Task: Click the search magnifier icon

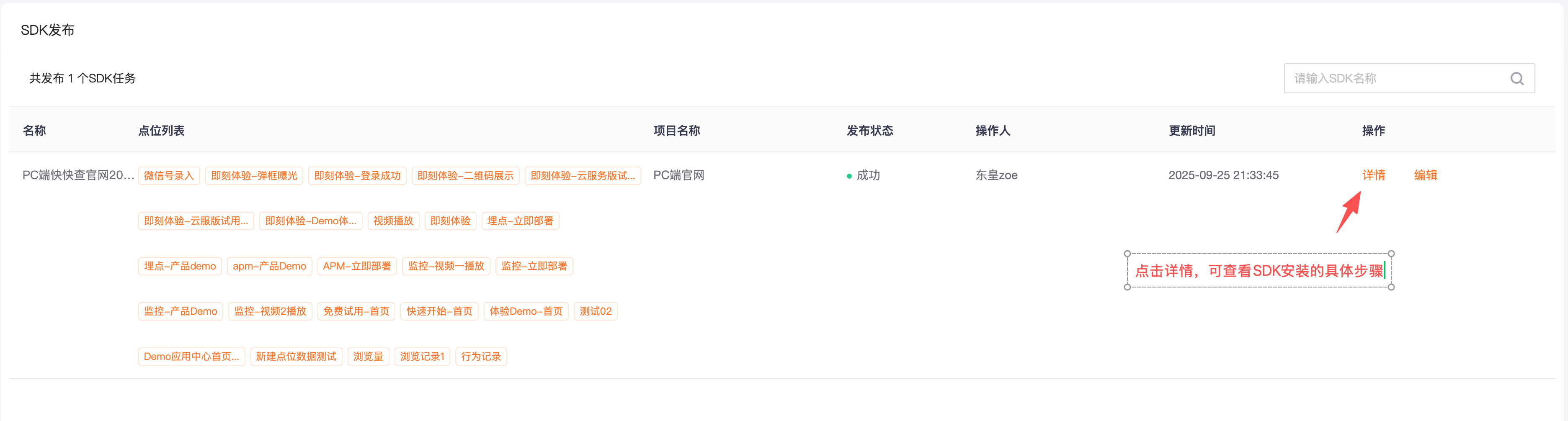Action: click(x=1517, y=79)
